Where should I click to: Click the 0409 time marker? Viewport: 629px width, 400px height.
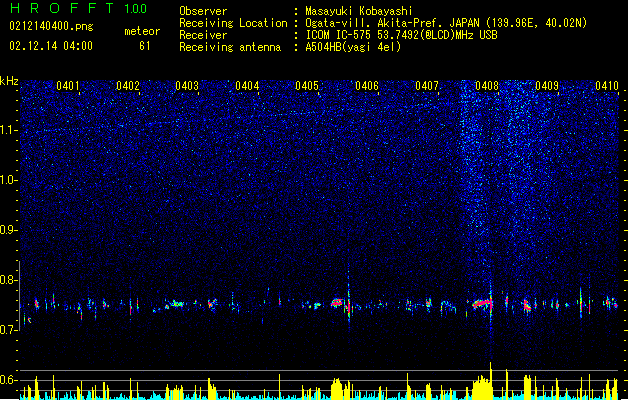[547, 86]
